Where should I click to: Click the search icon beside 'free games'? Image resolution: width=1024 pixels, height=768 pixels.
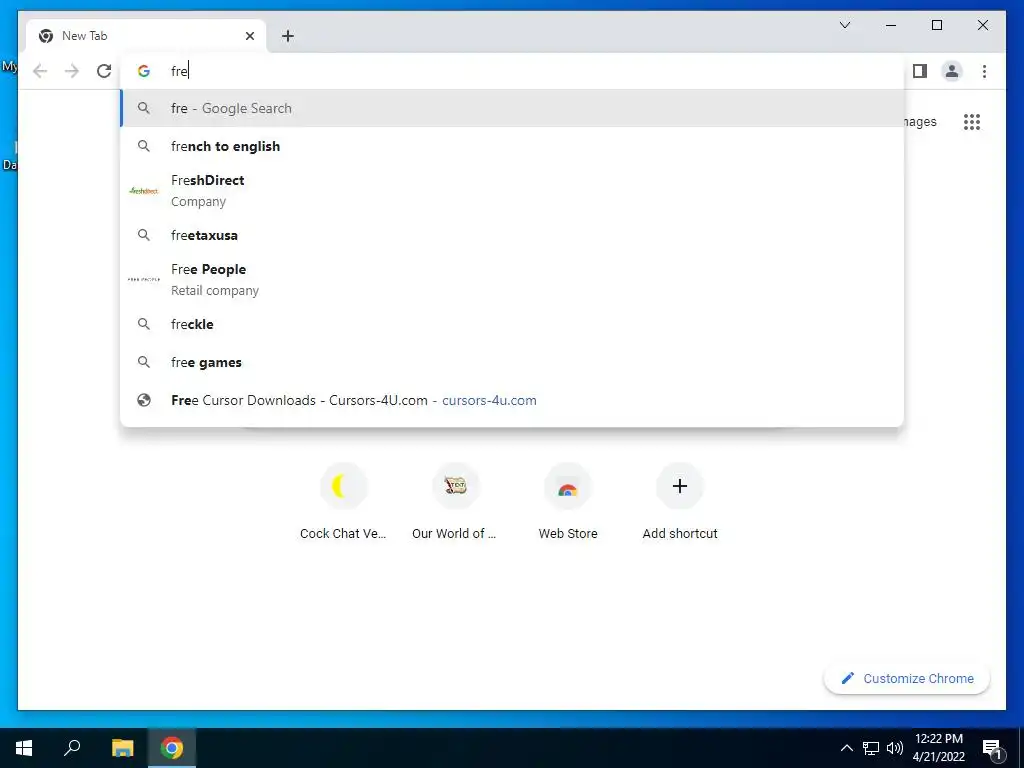click(144, 362)
